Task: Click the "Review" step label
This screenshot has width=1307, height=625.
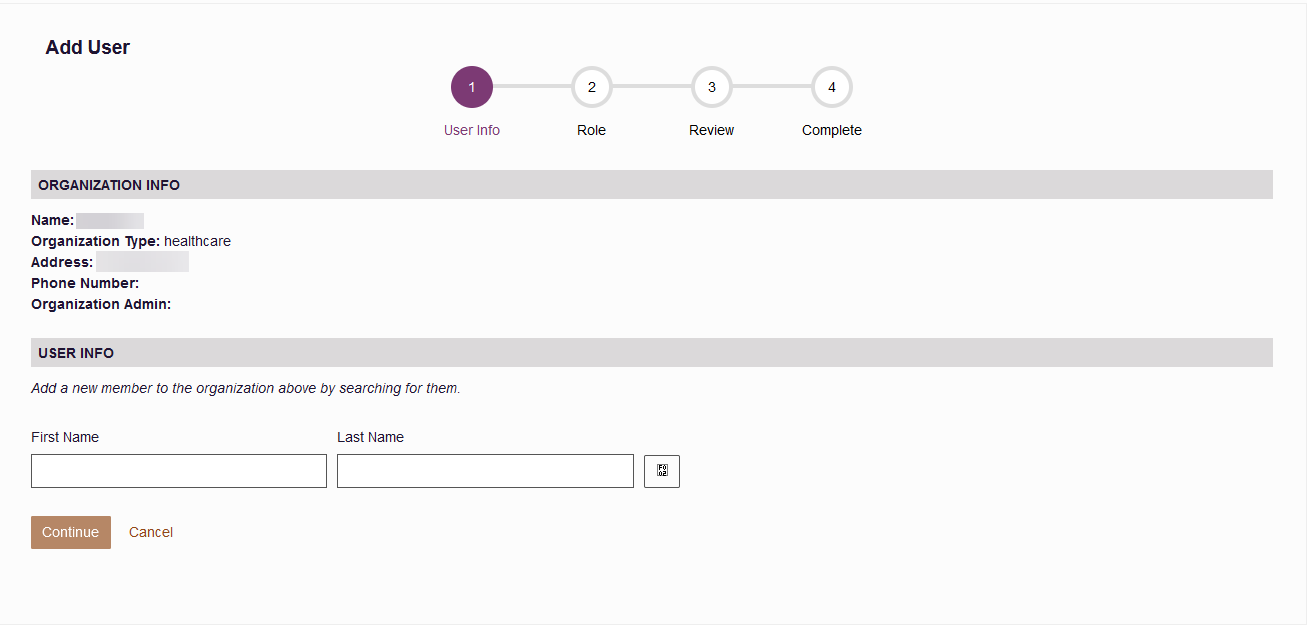Action: (x=712, y=130)
